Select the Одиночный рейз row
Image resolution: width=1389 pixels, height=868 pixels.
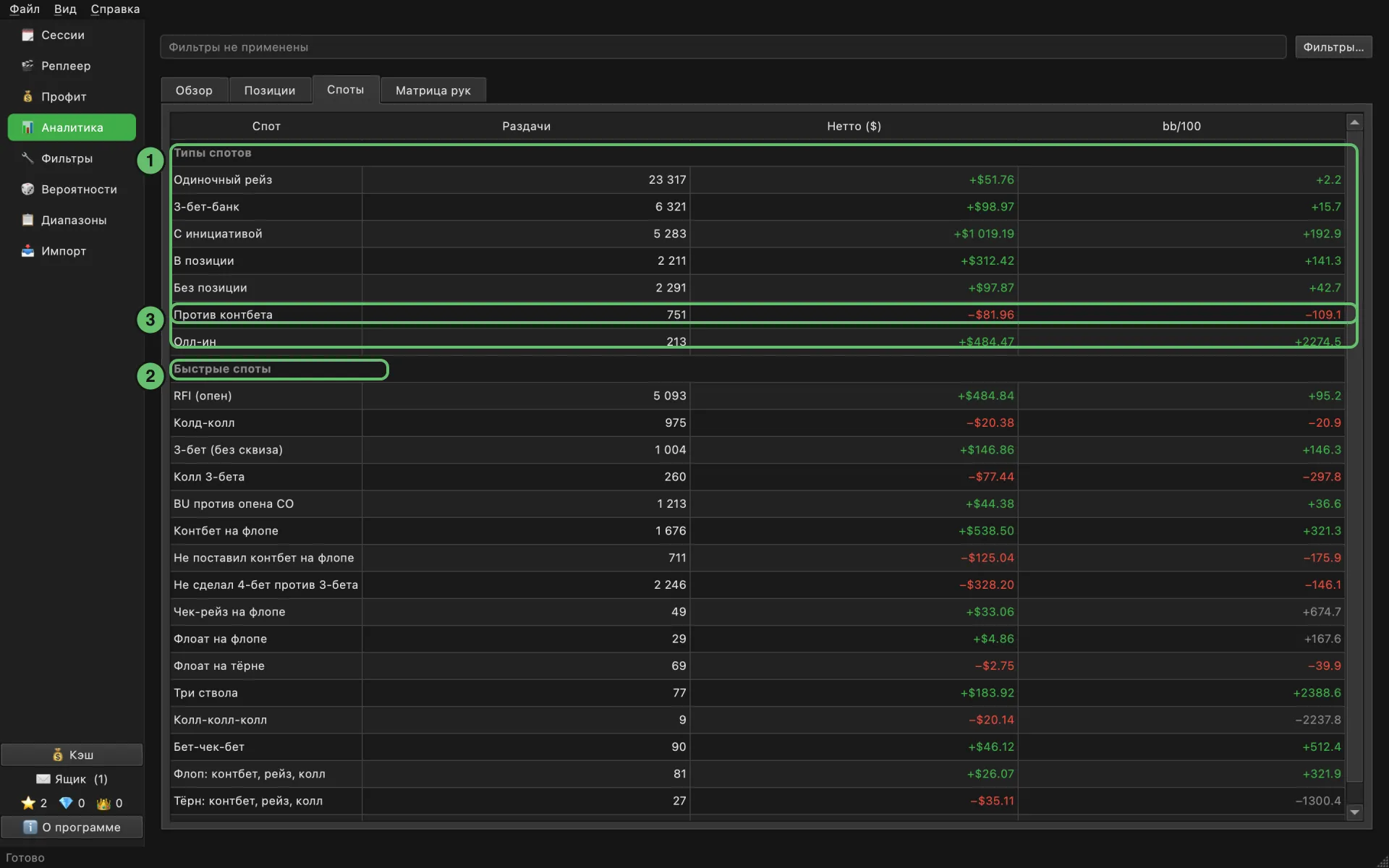click(757, 179)
